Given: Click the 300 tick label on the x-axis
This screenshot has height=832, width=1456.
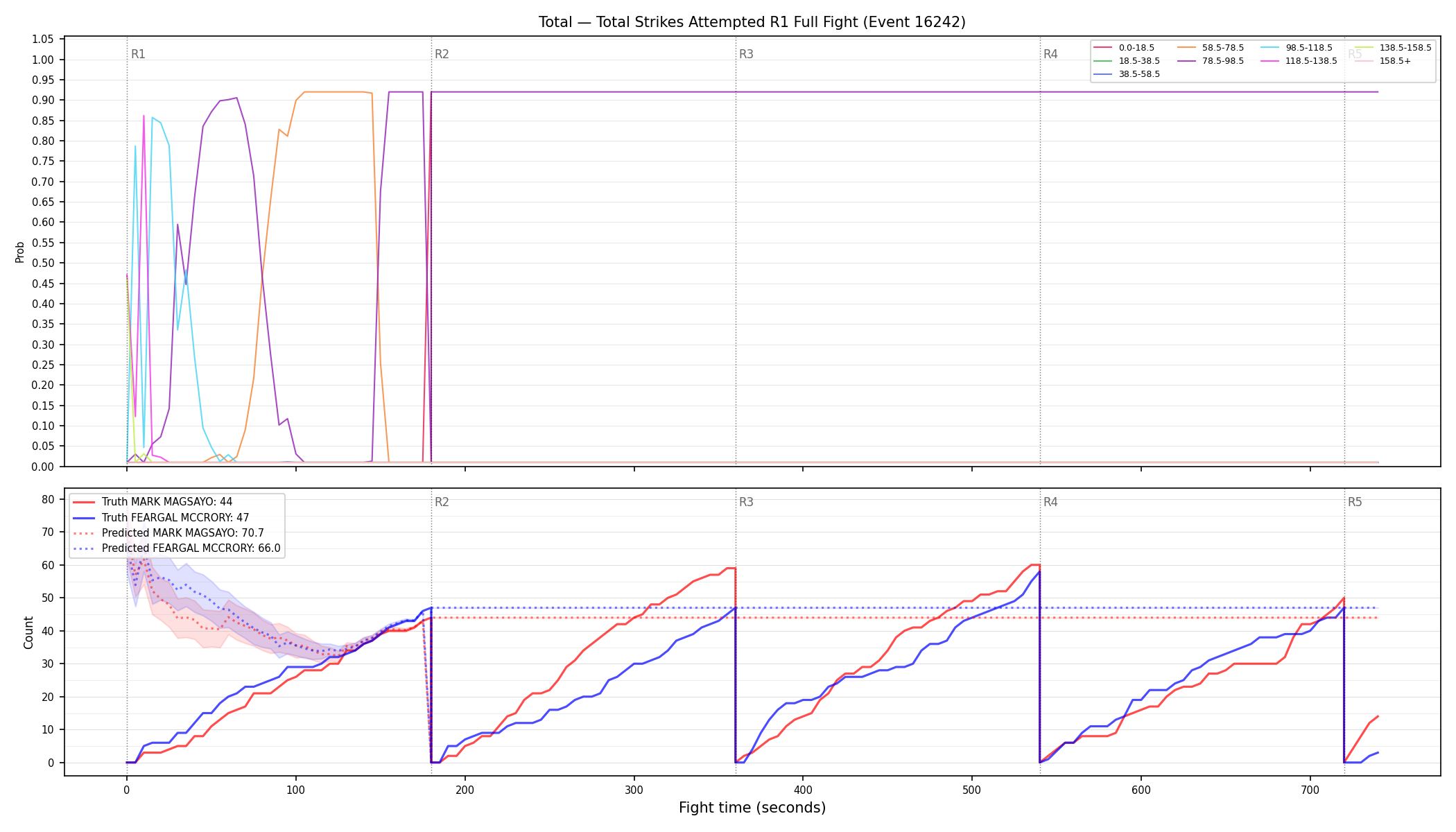Looking at the screenshot, I should point(634,790).
